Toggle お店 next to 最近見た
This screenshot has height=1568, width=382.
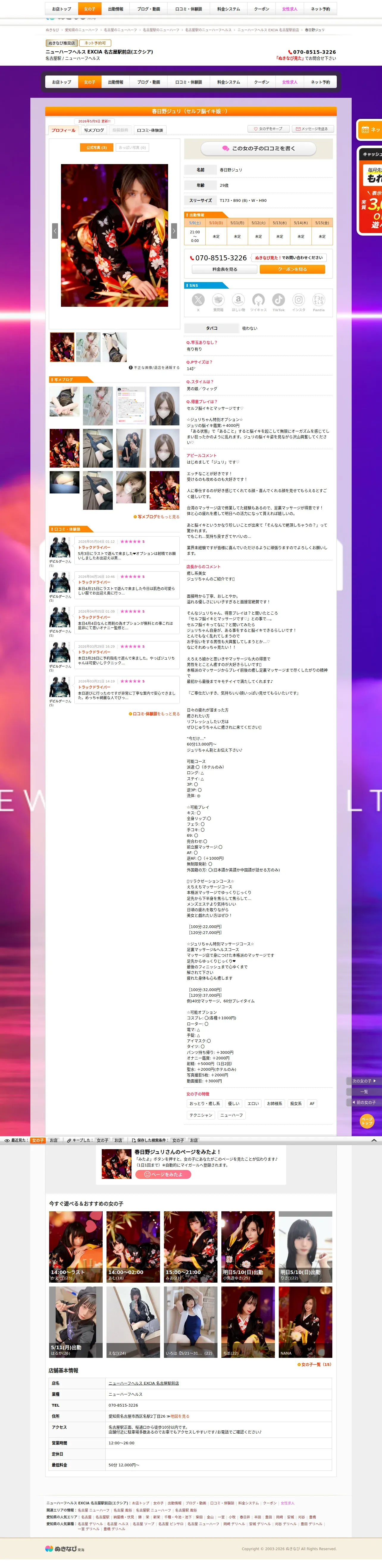click(x=54, y=1140)
